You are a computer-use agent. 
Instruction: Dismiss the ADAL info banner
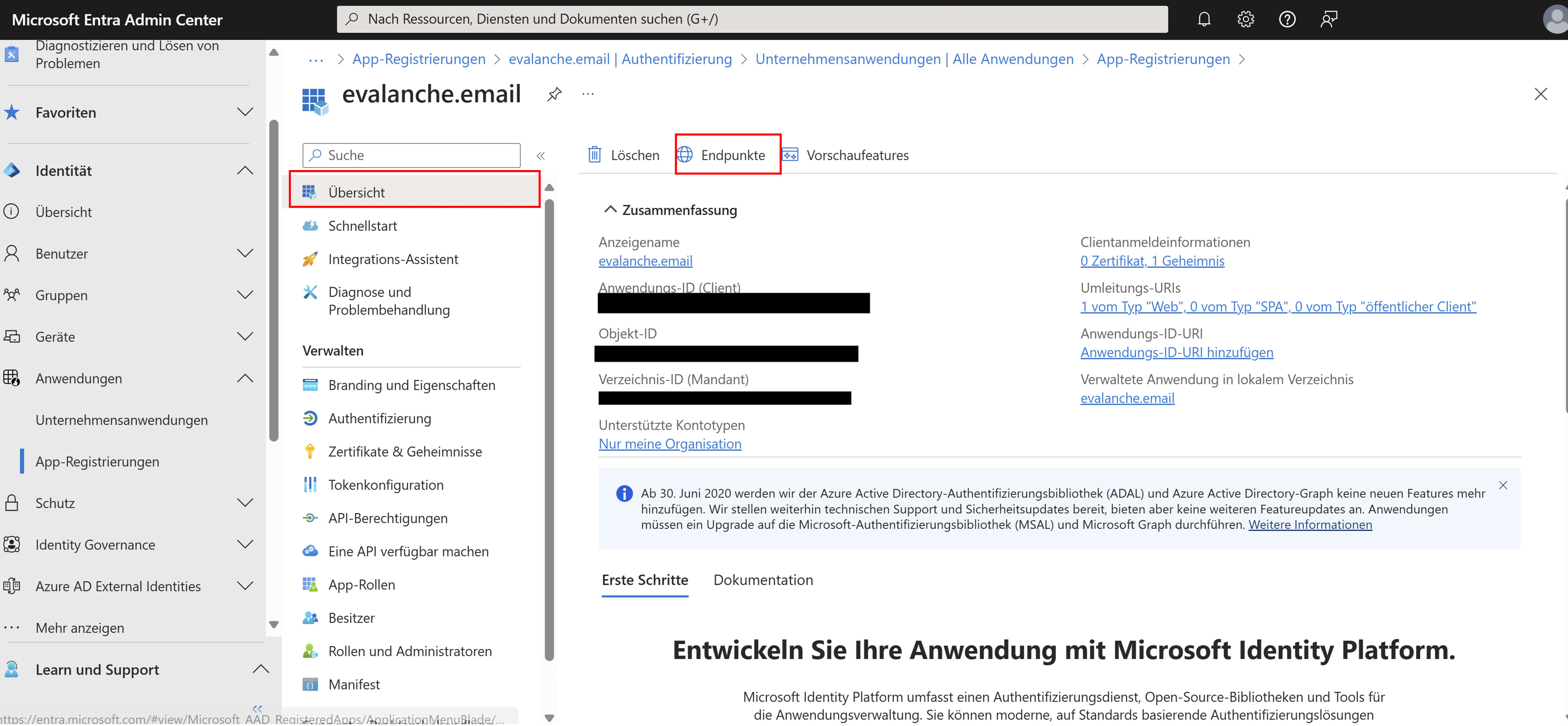point(1503,485)
